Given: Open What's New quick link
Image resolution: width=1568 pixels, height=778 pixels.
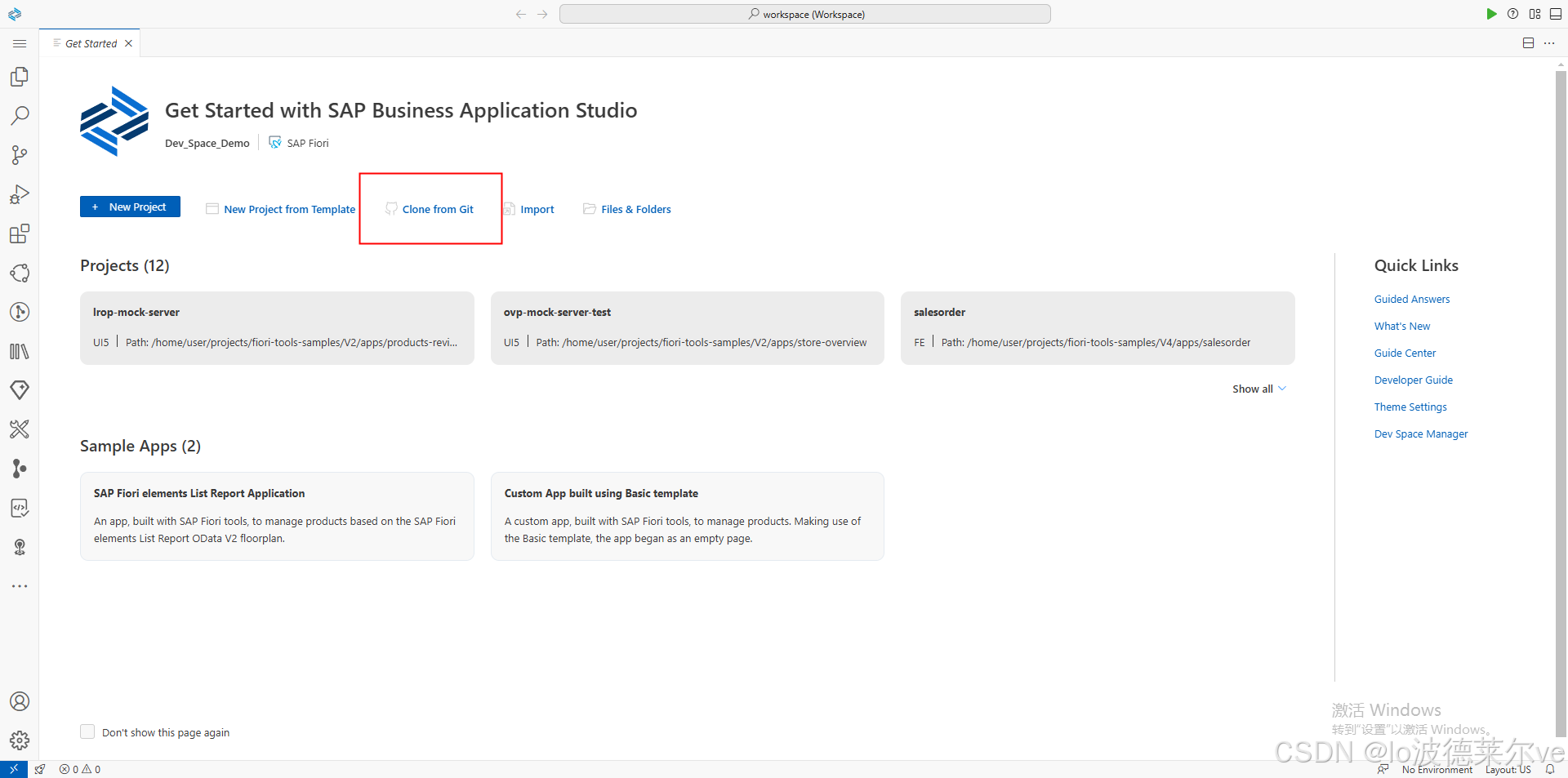Looking at the screenshot, I should pos(1402,326).
